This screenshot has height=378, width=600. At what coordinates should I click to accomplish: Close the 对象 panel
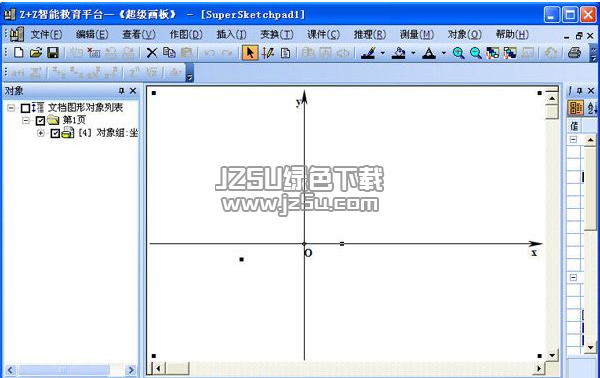click(133, 91)
